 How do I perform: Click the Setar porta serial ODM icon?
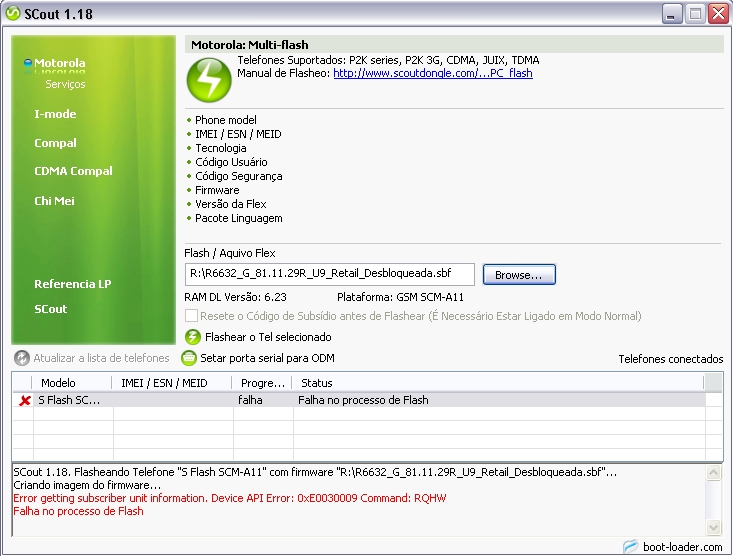(188, 358)
